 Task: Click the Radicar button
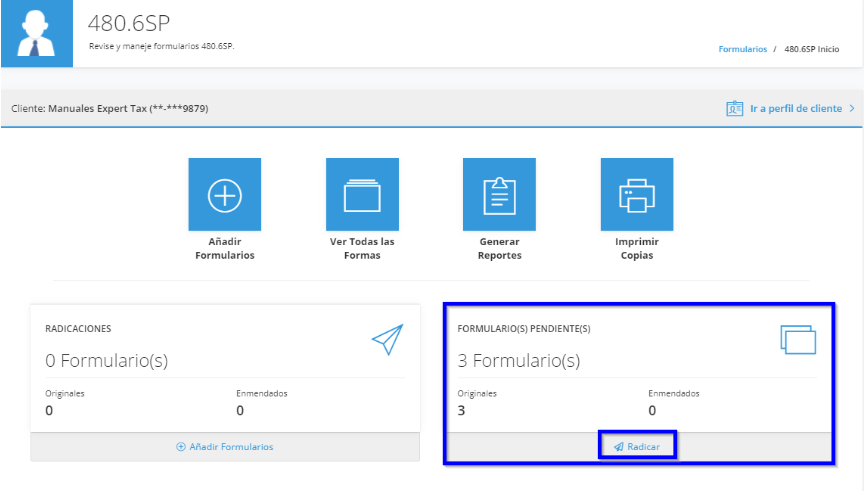(x=637, y=446)
